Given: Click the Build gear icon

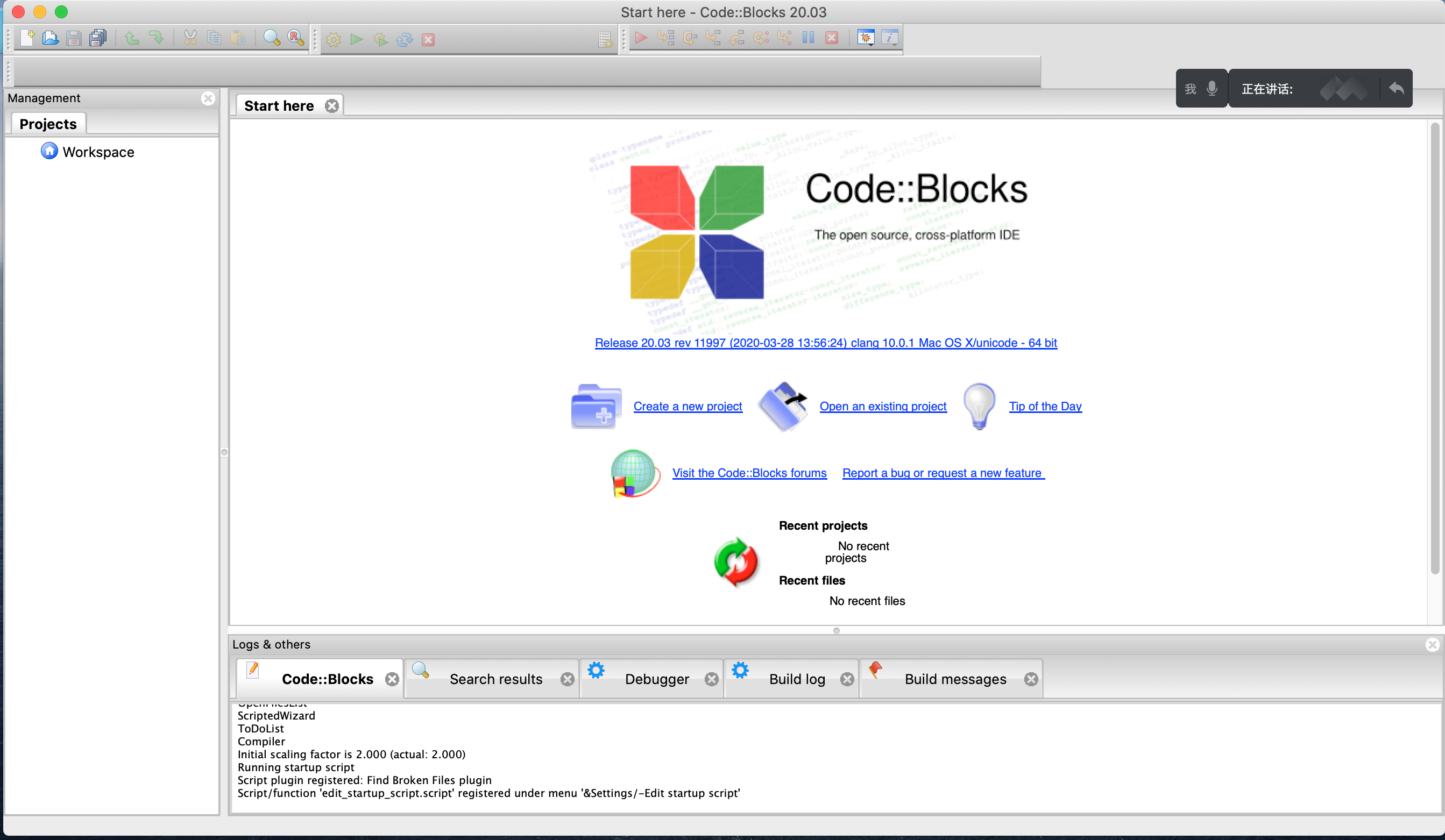Looking at the screenshot, I should click(x=333, y=40).
